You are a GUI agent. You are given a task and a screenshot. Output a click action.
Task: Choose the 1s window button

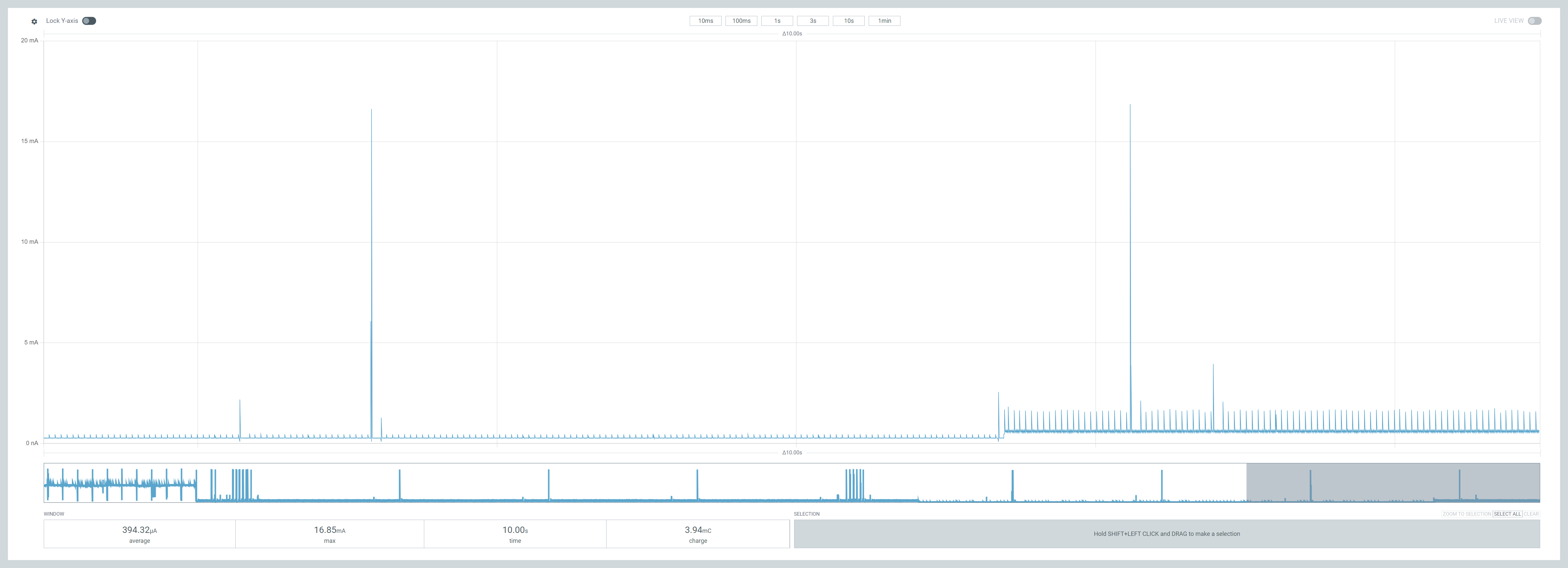[777, 21]
